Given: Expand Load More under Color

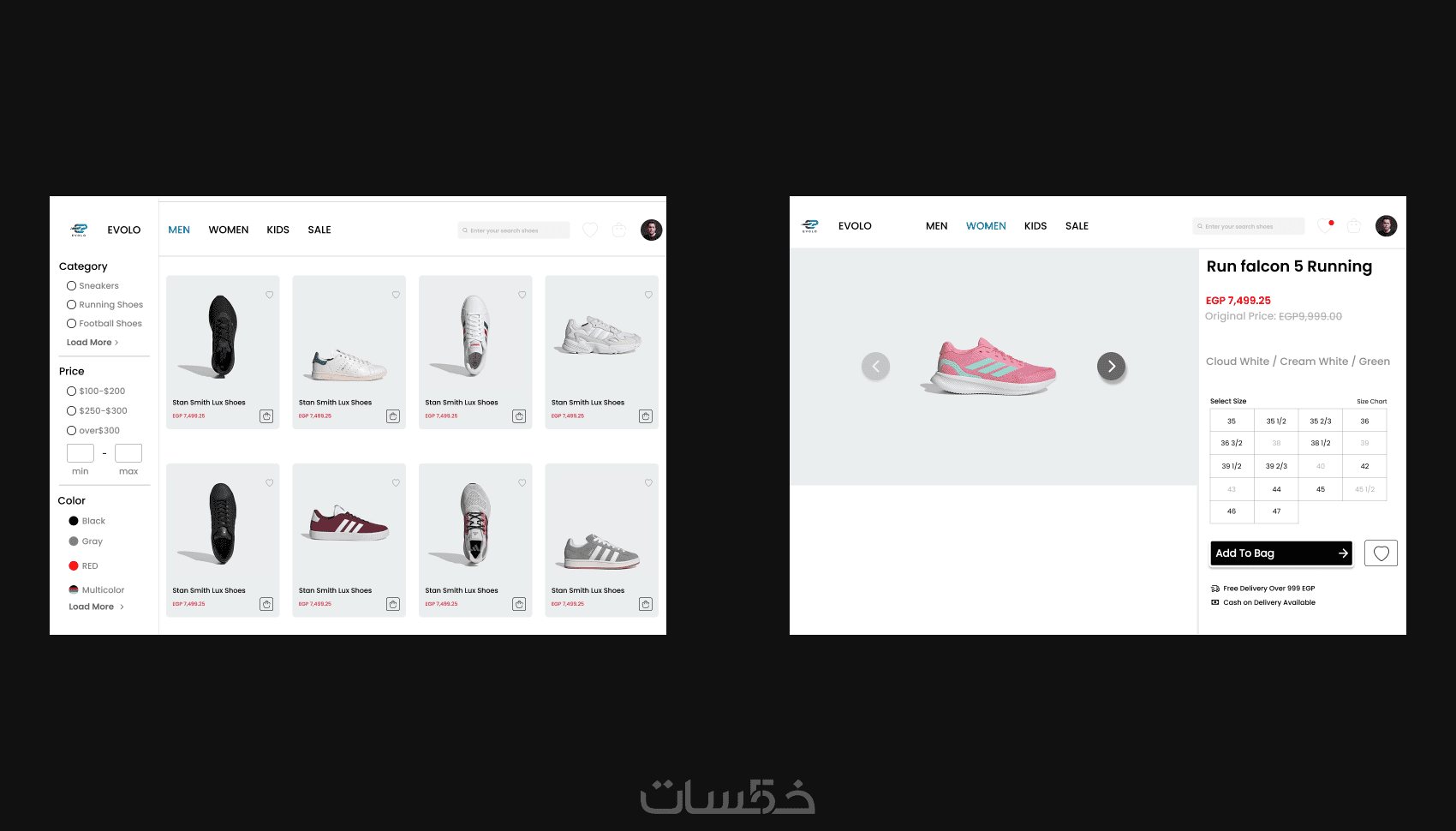Looking at the screenshot, I should [x=96, y=607].
